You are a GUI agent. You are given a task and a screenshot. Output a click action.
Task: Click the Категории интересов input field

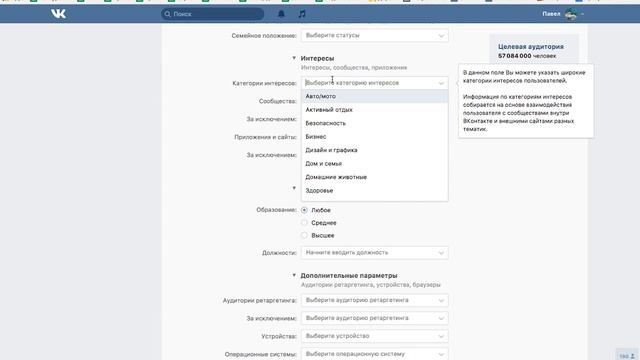coord(374,83)
